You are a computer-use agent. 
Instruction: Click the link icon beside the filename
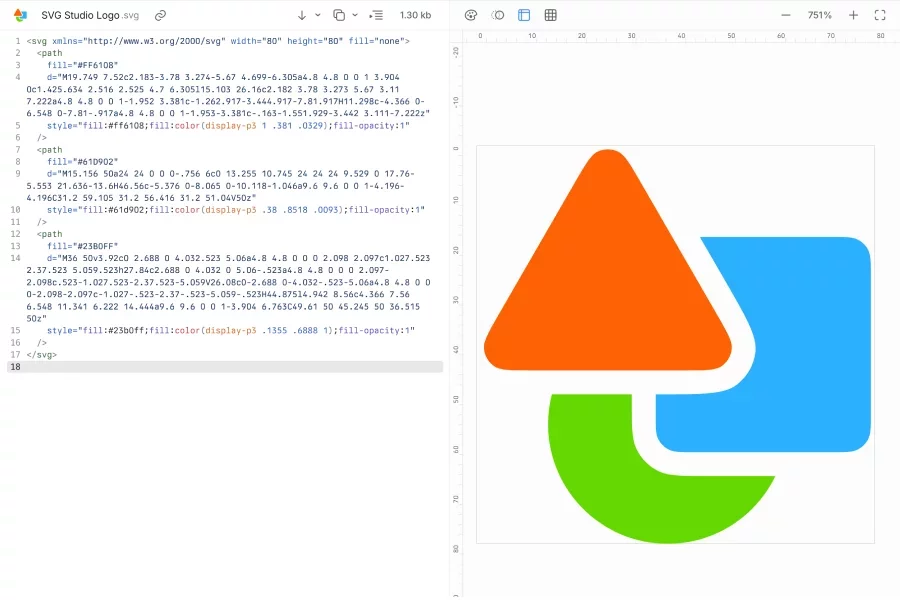point(160,15)
